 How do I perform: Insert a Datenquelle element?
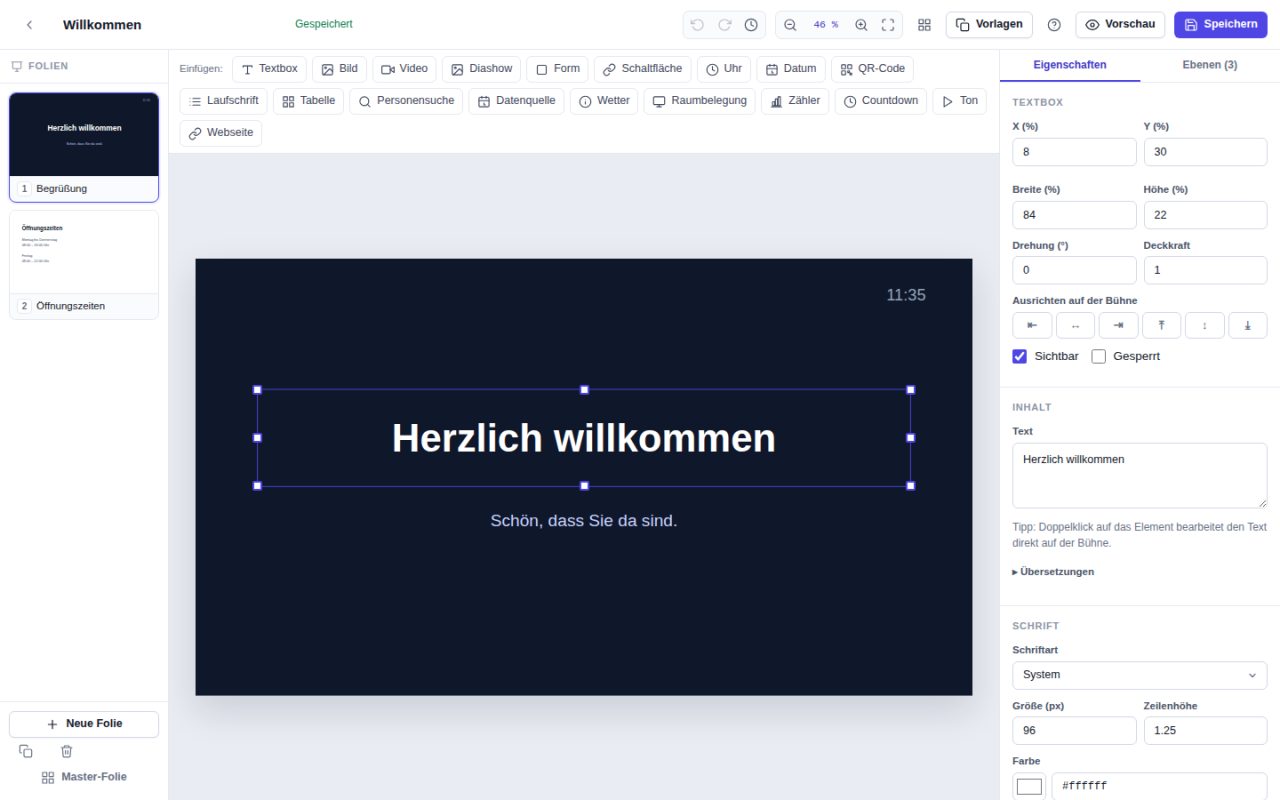(x=516, y=101)
